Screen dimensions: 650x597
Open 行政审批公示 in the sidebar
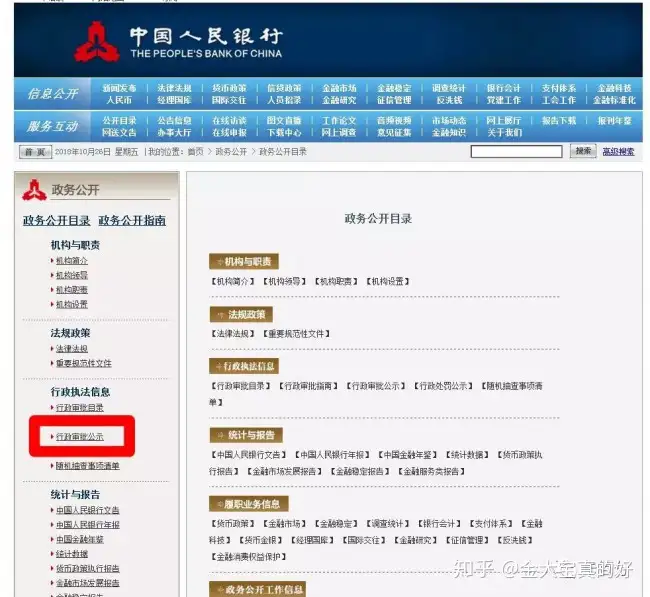(x=80, y=437)
